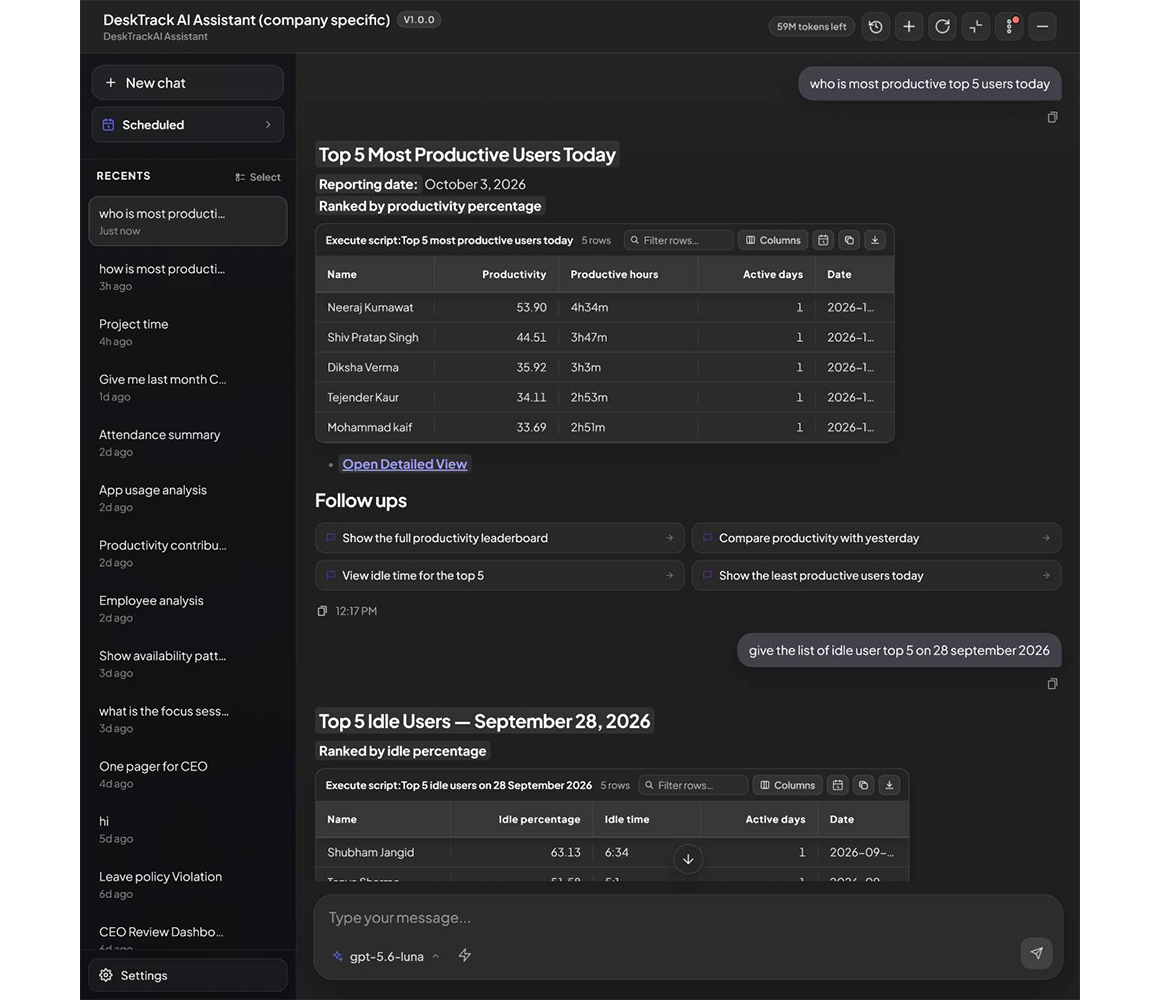Click the plus icon in top header
This screenshot has width=1160, height=1000.
(x=908, y=27)
